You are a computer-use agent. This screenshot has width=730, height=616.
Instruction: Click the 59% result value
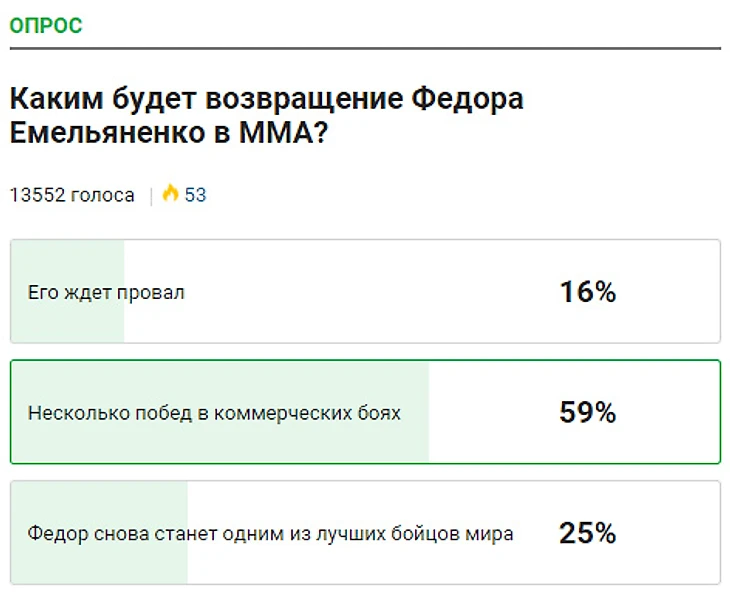[x=588, y=412]
